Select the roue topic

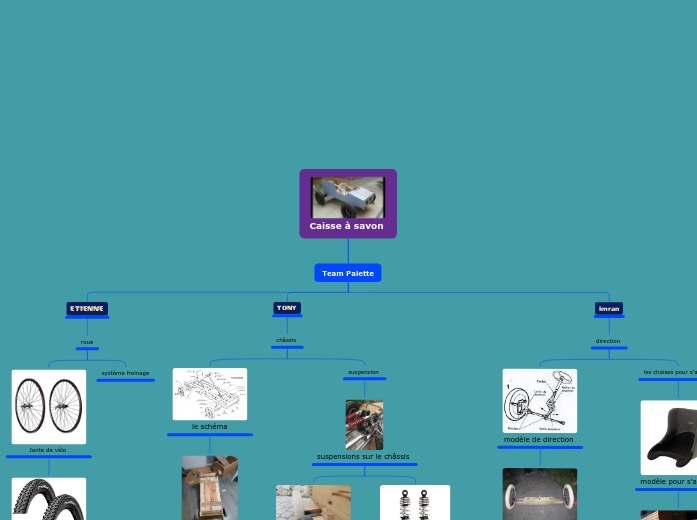coord(87,342)
